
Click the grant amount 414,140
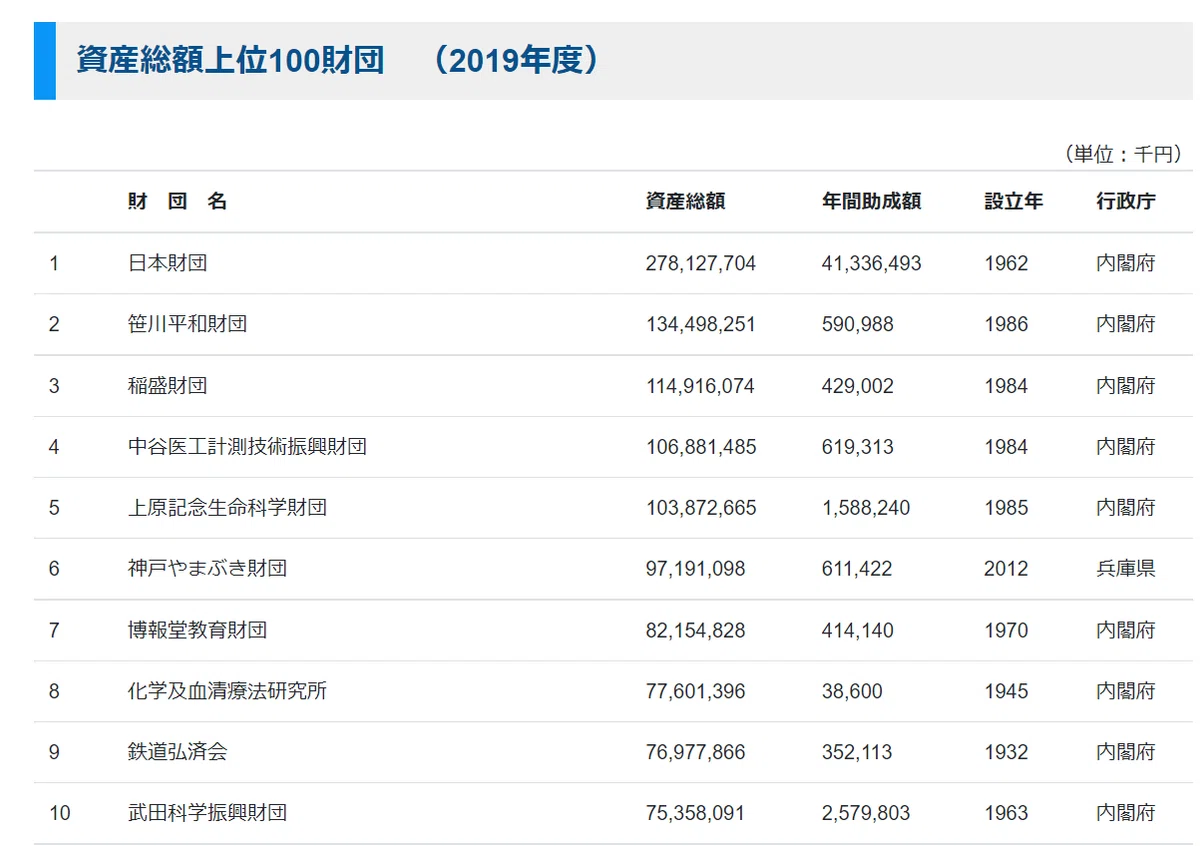point(858,630)
